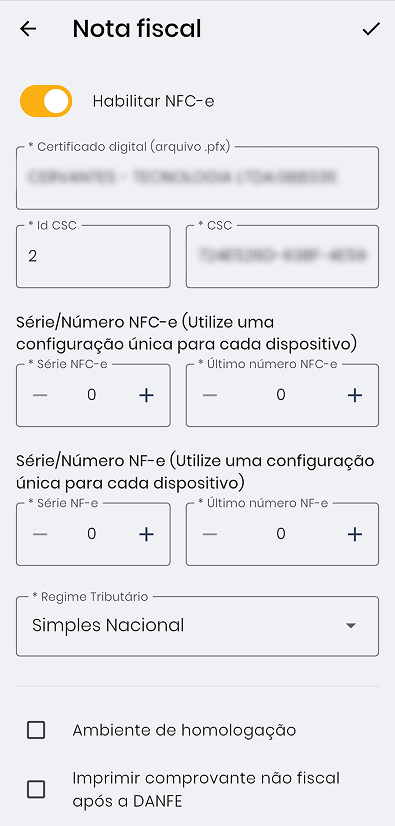Increase Série NF-e with plus icon
Viewport: 395px width, 826px height.
(x=146, y=534)
